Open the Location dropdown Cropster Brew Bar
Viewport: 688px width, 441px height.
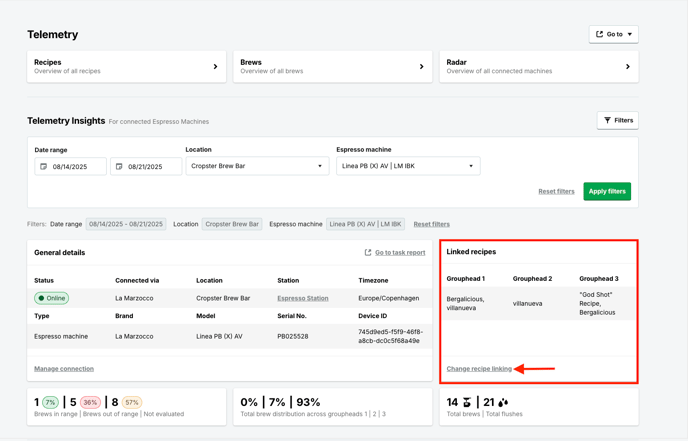[x=257, y=166]
